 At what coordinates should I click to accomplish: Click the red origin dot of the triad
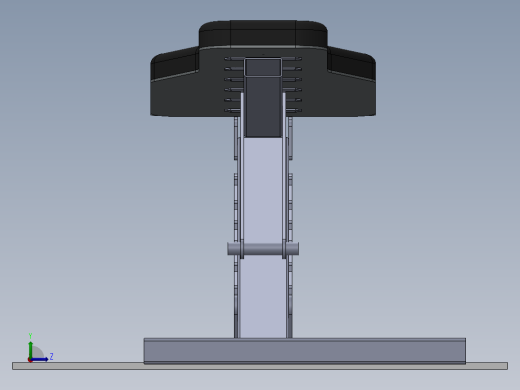point(30,360)
